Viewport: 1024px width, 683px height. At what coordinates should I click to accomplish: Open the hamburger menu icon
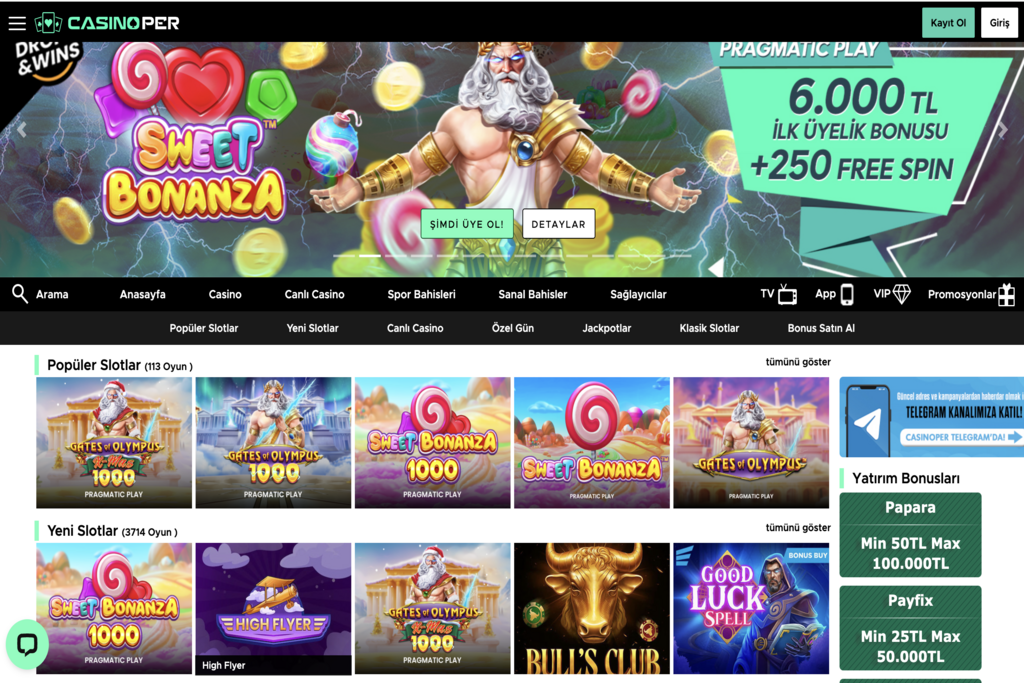tap(17, 23)
